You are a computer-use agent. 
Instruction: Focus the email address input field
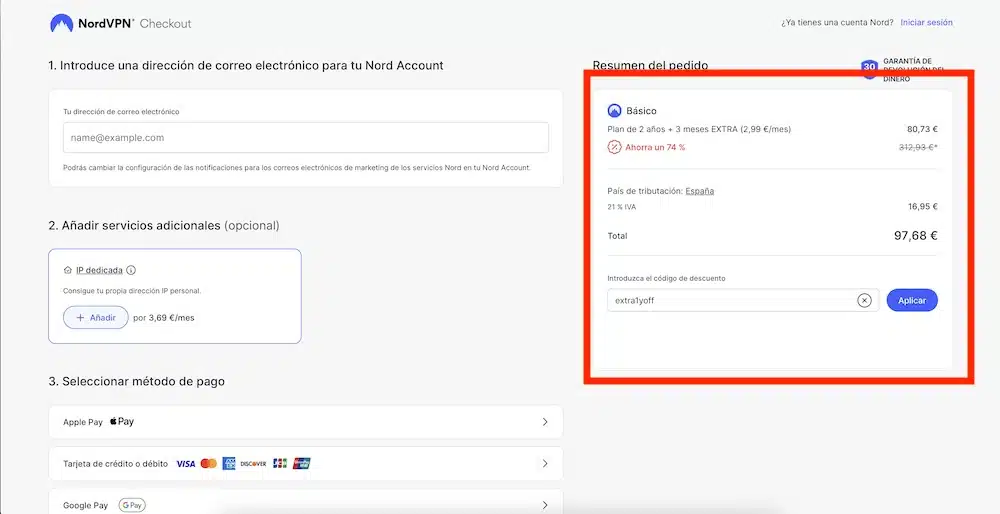coord(305,138)
